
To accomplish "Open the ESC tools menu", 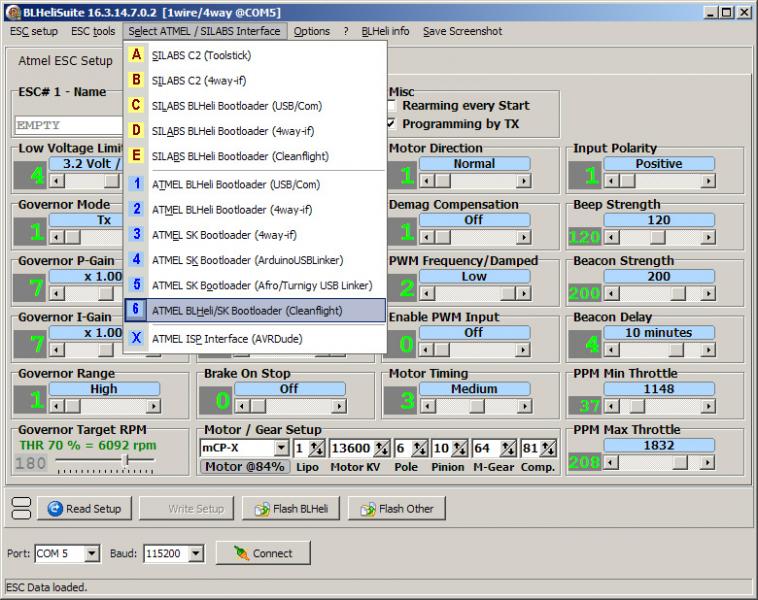I will [93, 31].
